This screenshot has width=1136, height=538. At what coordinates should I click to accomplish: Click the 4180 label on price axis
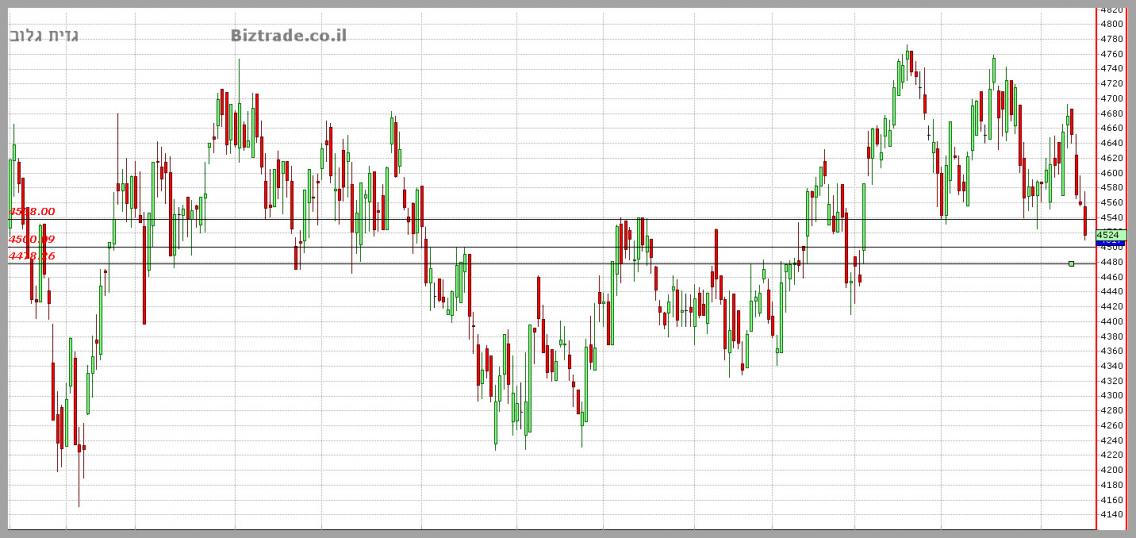coord(1110,484)
